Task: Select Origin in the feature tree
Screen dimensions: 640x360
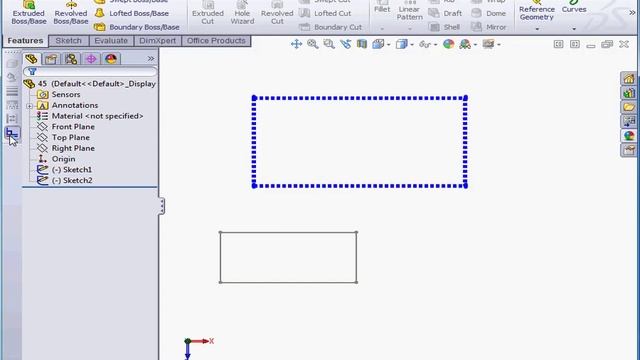Action: [56, 159]
